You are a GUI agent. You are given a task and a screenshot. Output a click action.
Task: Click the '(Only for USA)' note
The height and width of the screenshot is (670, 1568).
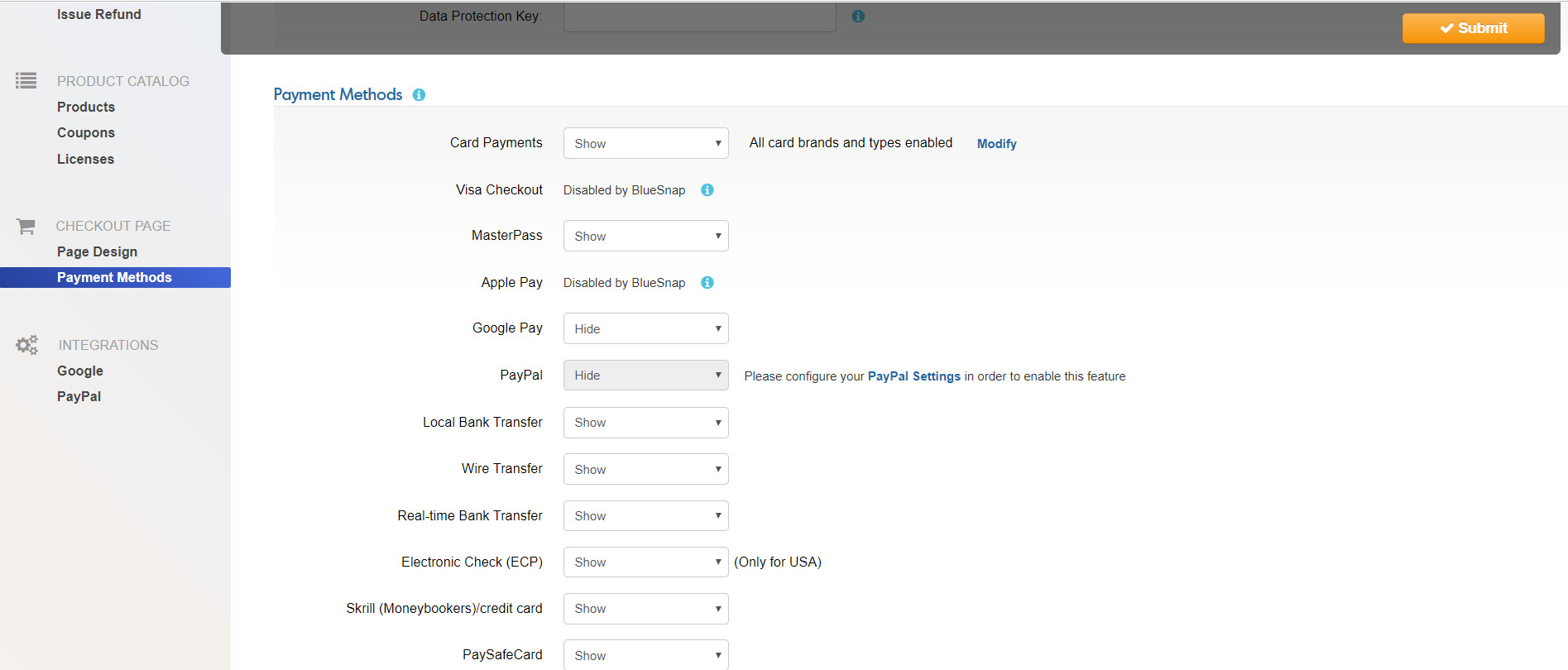click(778, 562)
